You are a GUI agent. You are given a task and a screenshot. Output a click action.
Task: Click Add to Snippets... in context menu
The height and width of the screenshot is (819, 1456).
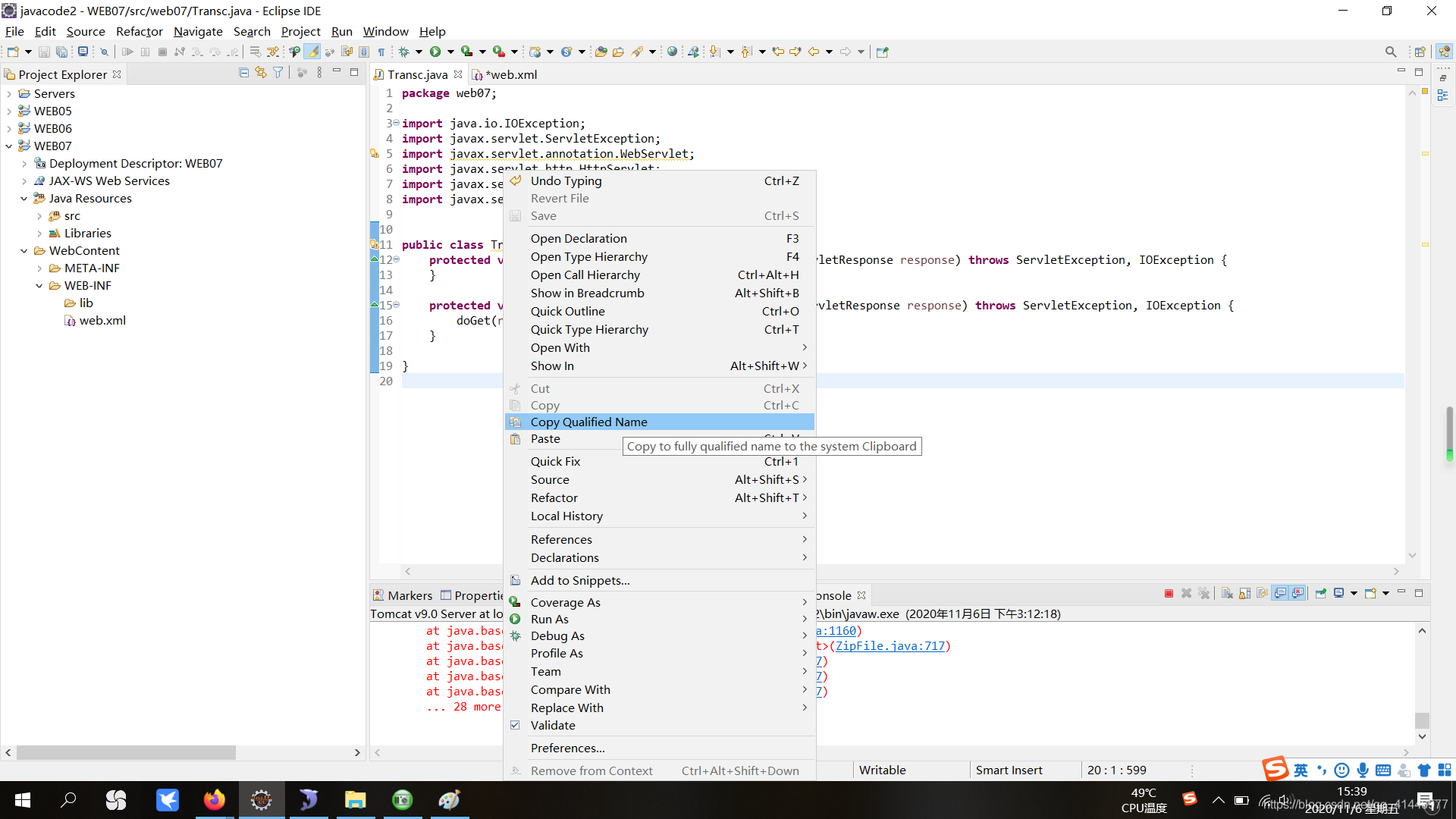pyautogui.click(x=660, y=580)
